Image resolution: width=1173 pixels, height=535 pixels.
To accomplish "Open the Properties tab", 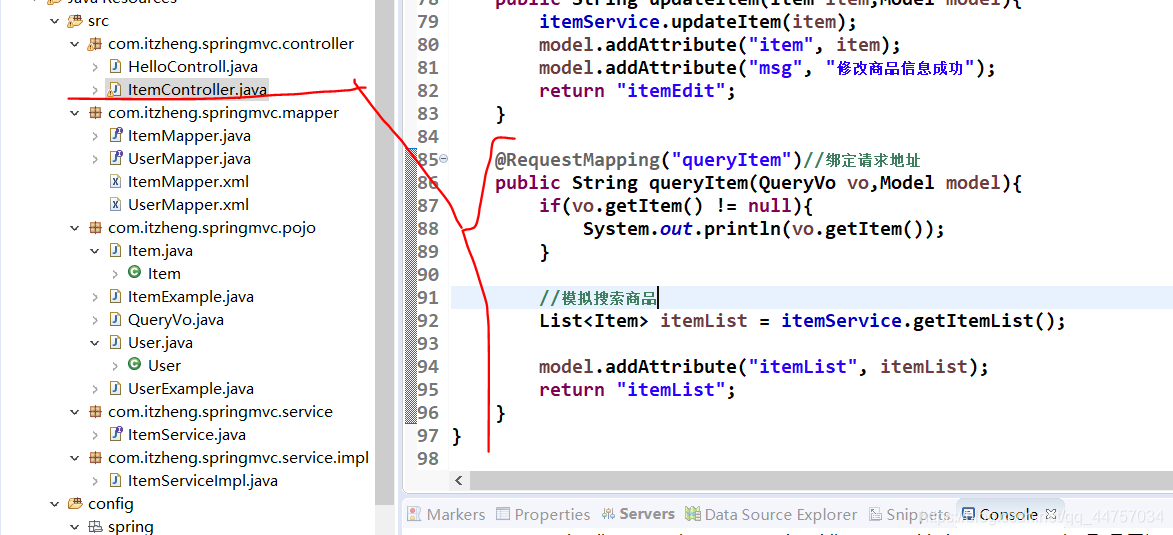I will [543, 514].
